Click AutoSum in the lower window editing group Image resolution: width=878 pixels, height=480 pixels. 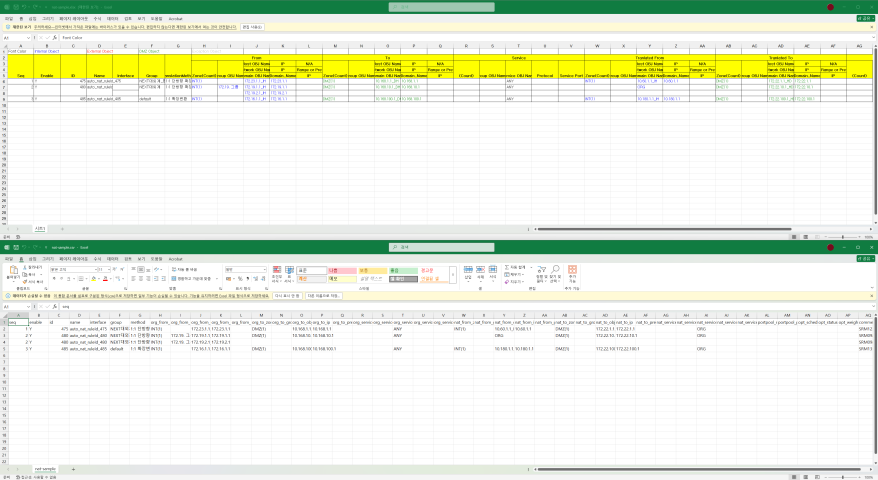[x=515, y=268]
